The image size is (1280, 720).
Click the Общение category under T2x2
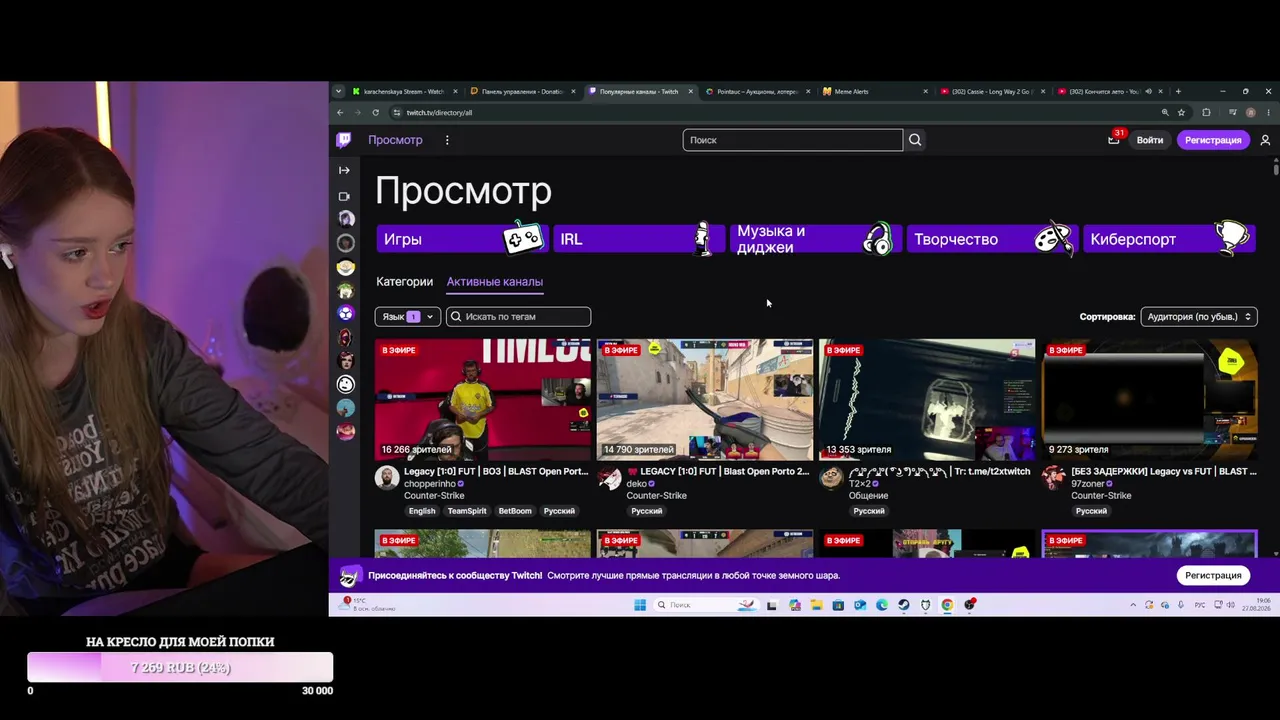tap(868, 496)
